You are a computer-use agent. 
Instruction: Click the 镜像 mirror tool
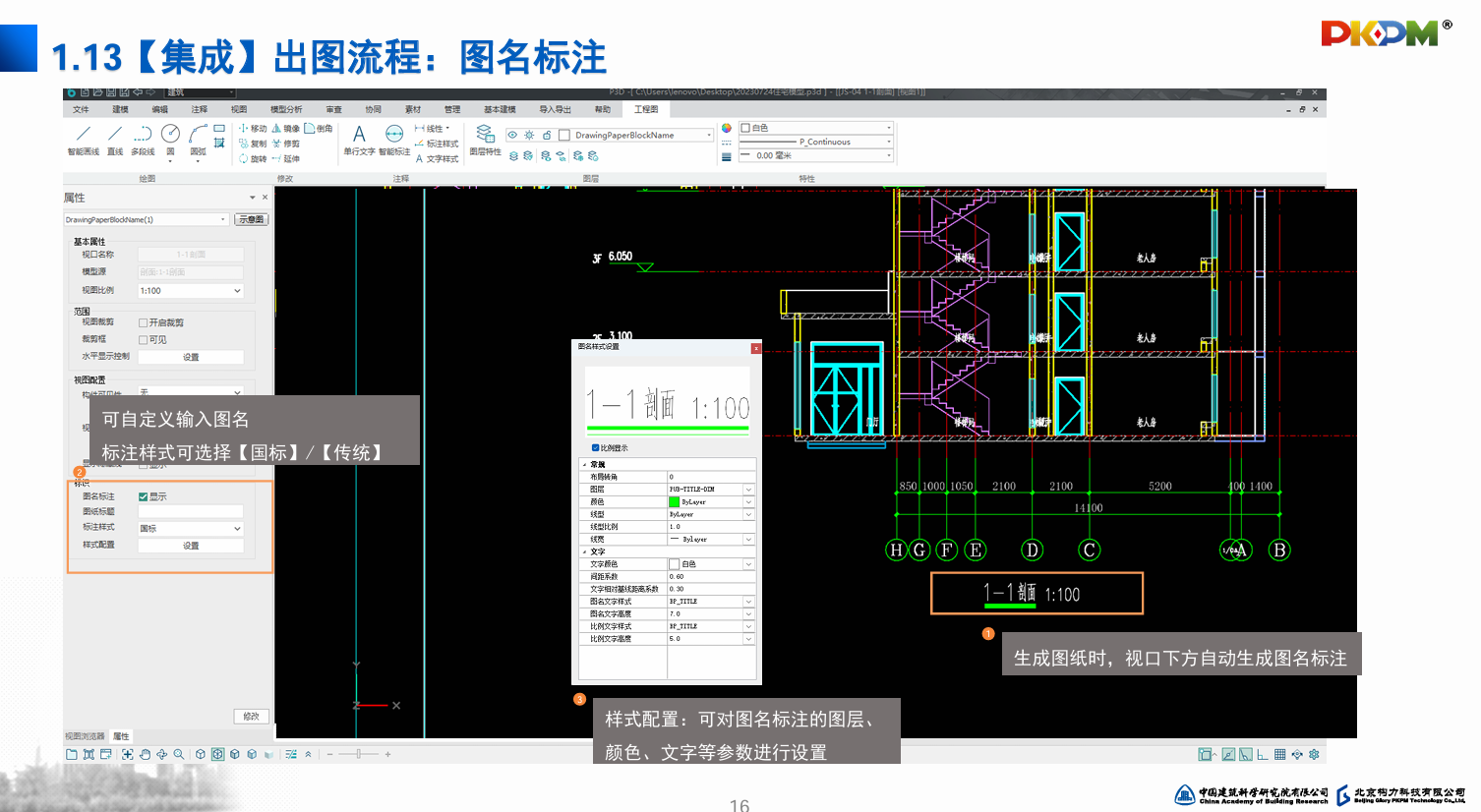(285, 129)
